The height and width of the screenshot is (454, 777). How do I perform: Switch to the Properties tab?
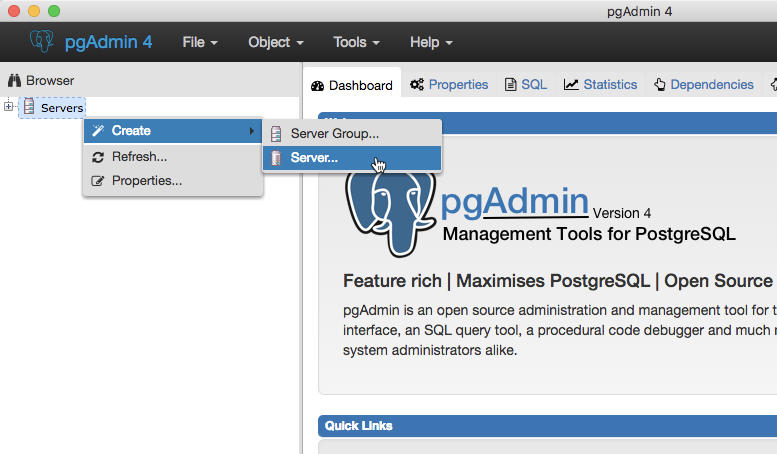click(x=449, y=85)
